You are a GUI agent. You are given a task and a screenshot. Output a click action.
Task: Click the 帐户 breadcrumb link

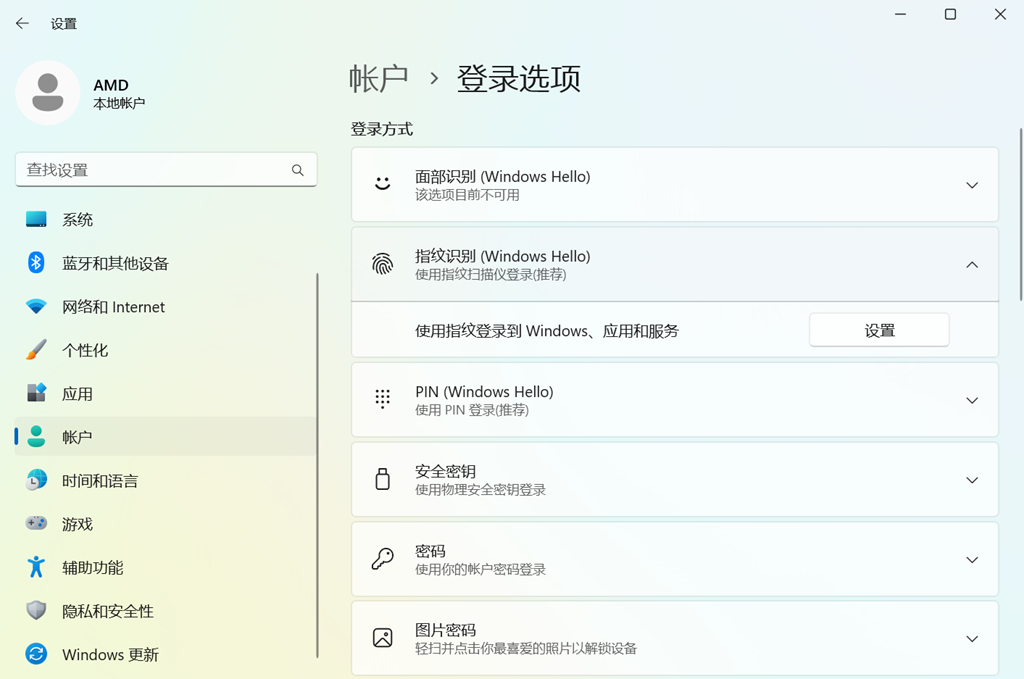[379, 79]
